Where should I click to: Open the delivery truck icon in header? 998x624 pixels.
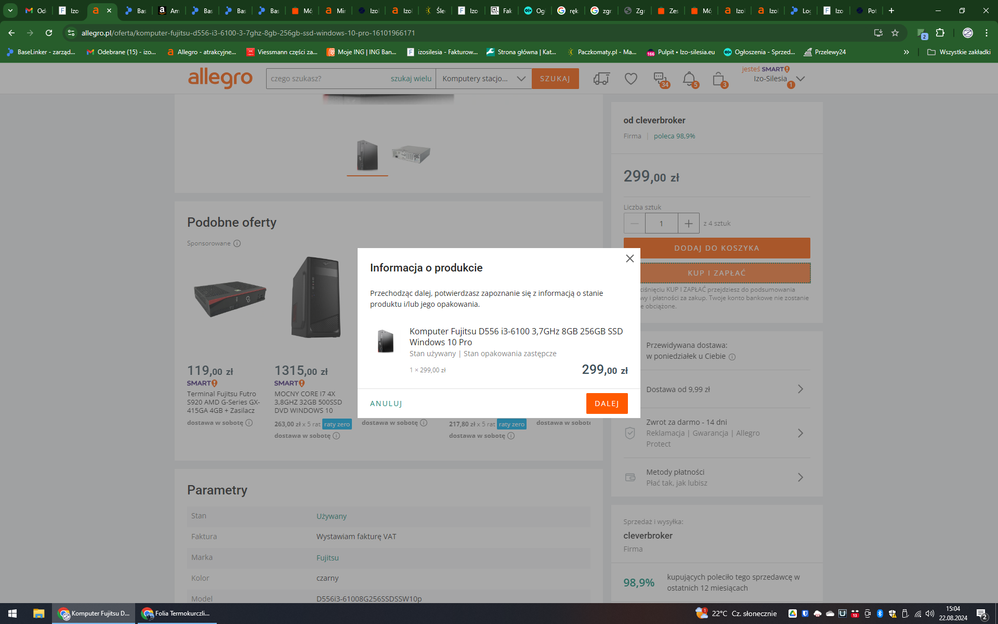pyautogui.click(x=601, y=78)
